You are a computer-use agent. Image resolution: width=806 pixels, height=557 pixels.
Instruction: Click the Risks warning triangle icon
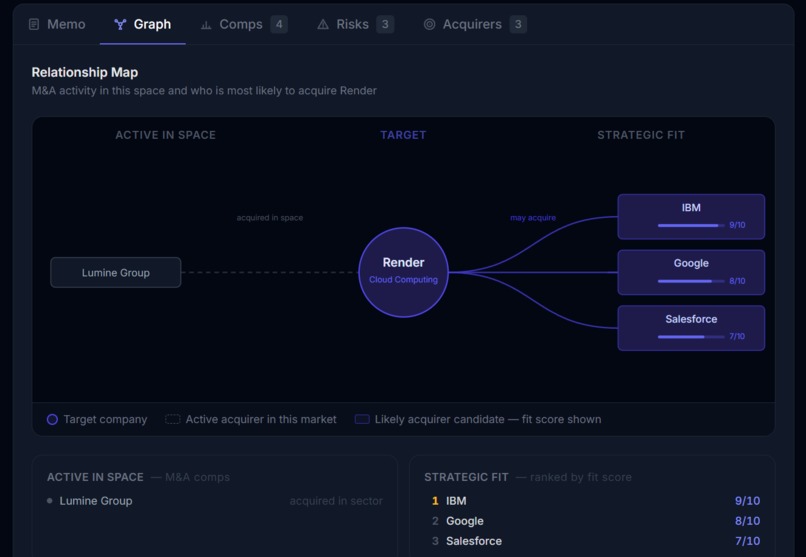tap(323, 24)
